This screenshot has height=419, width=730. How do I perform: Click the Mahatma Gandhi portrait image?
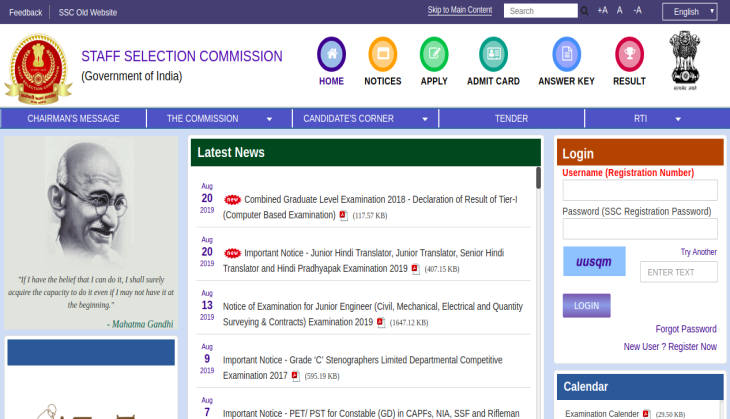[x=90, y=203]
